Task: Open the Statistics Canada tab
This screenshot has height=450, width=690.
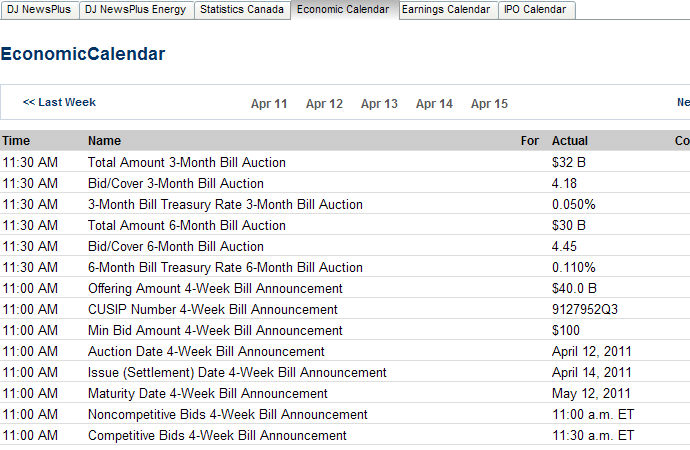Action: coord(243,10)
